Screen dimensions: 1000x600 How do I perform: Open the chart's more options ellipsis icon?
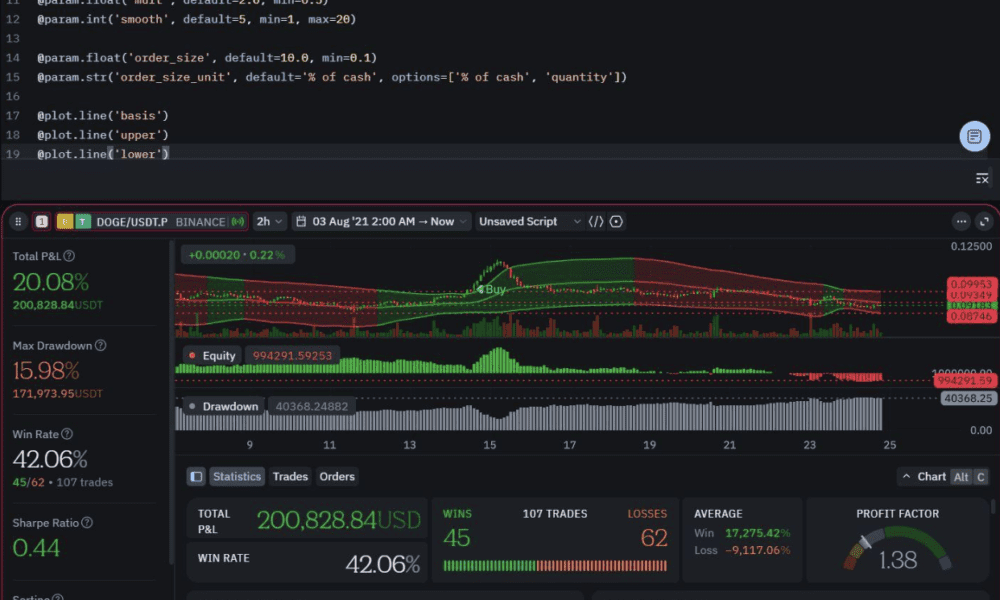tap(961, 221)
